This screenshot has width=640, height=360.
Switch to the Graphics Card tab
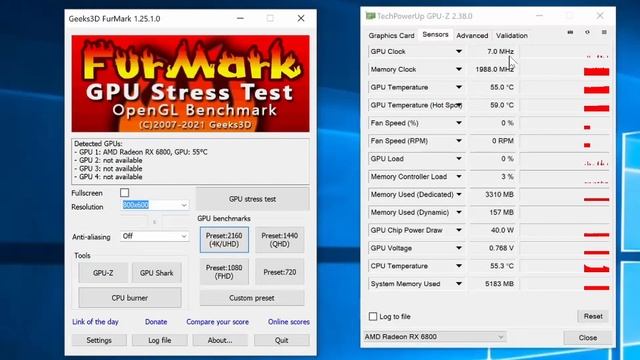391,36
